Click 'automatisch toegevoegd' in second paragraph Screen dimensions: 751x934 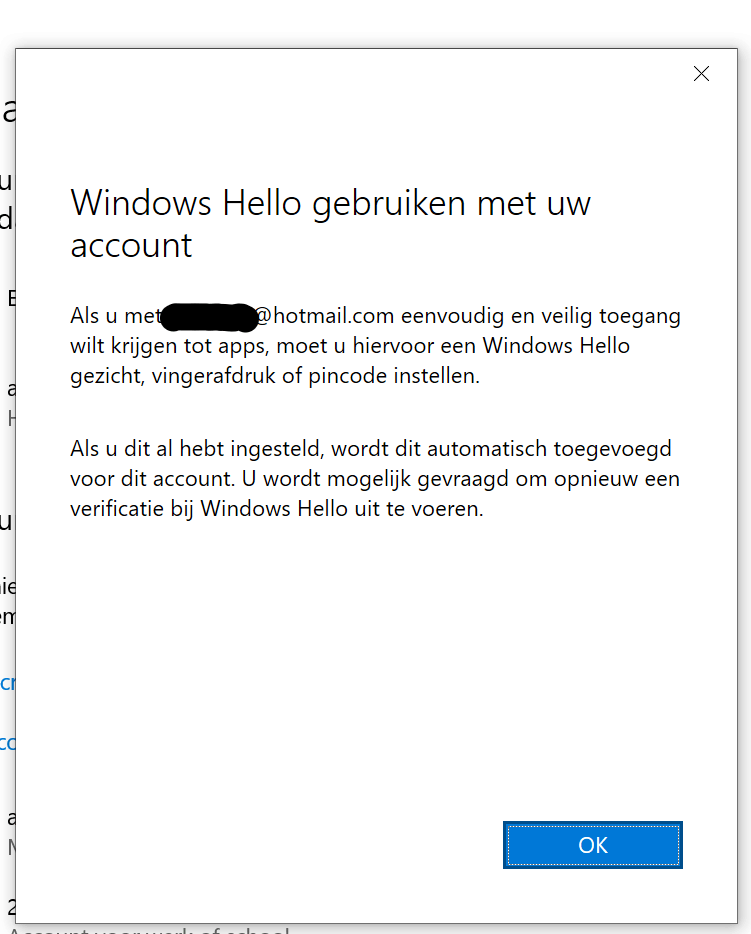(x=549, y=449)
